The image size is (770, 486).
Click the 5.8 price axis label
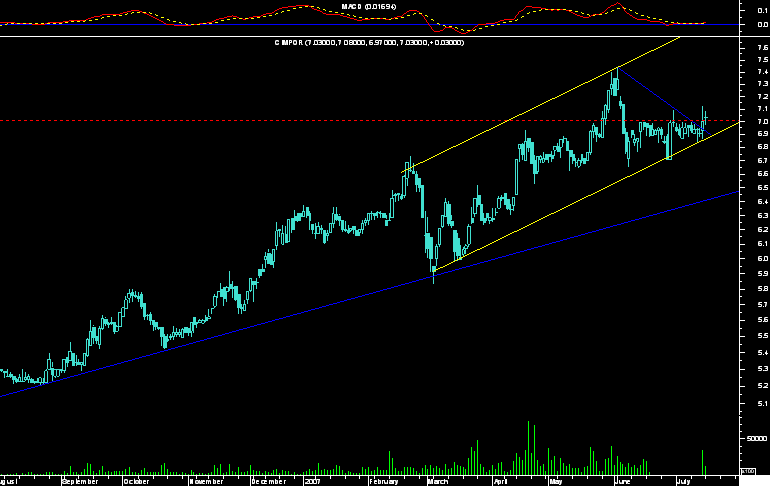click(763, 289)
